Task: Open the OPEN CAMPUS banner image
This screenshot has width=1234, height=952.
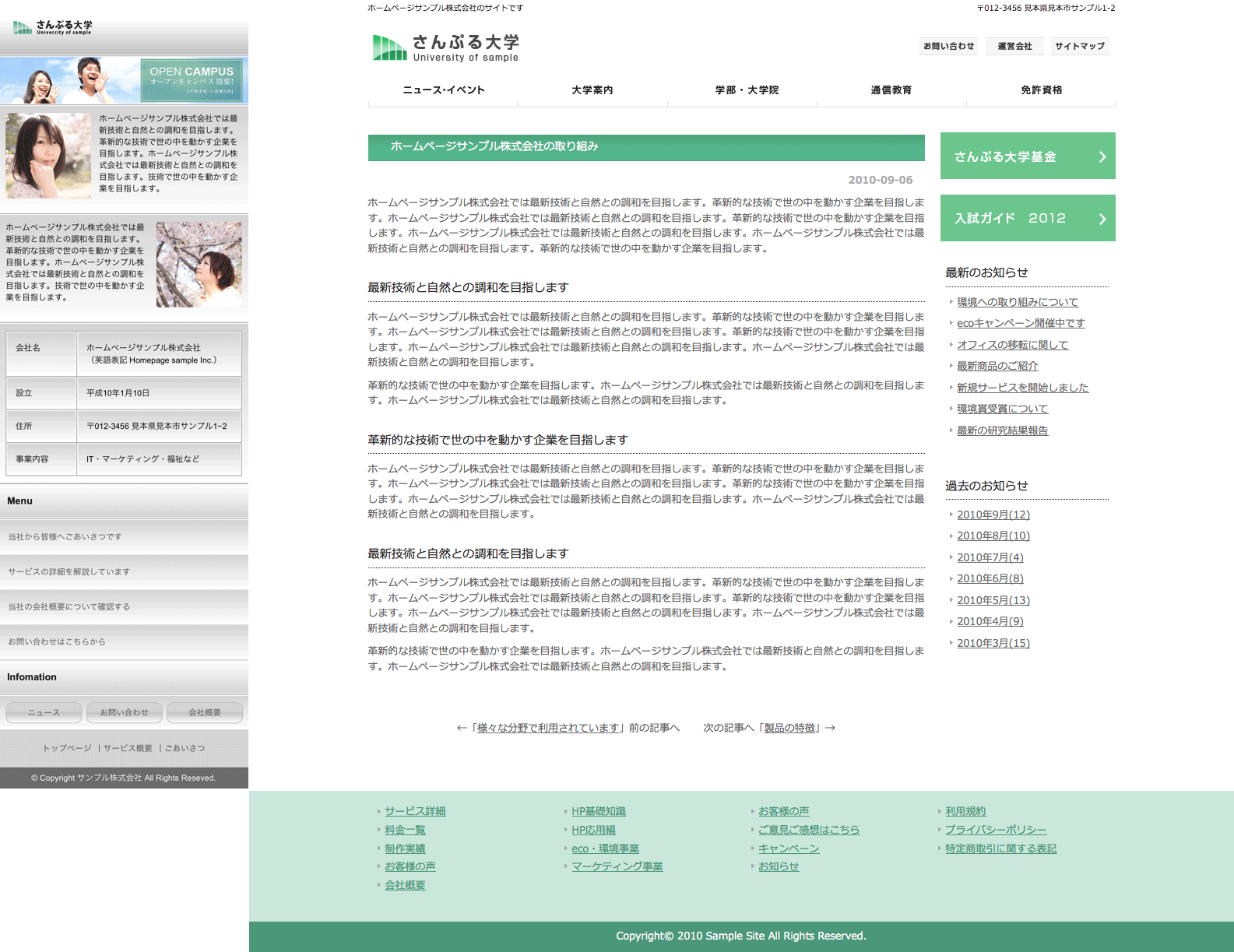Action: pyautogui.click(x=124, y=80)
